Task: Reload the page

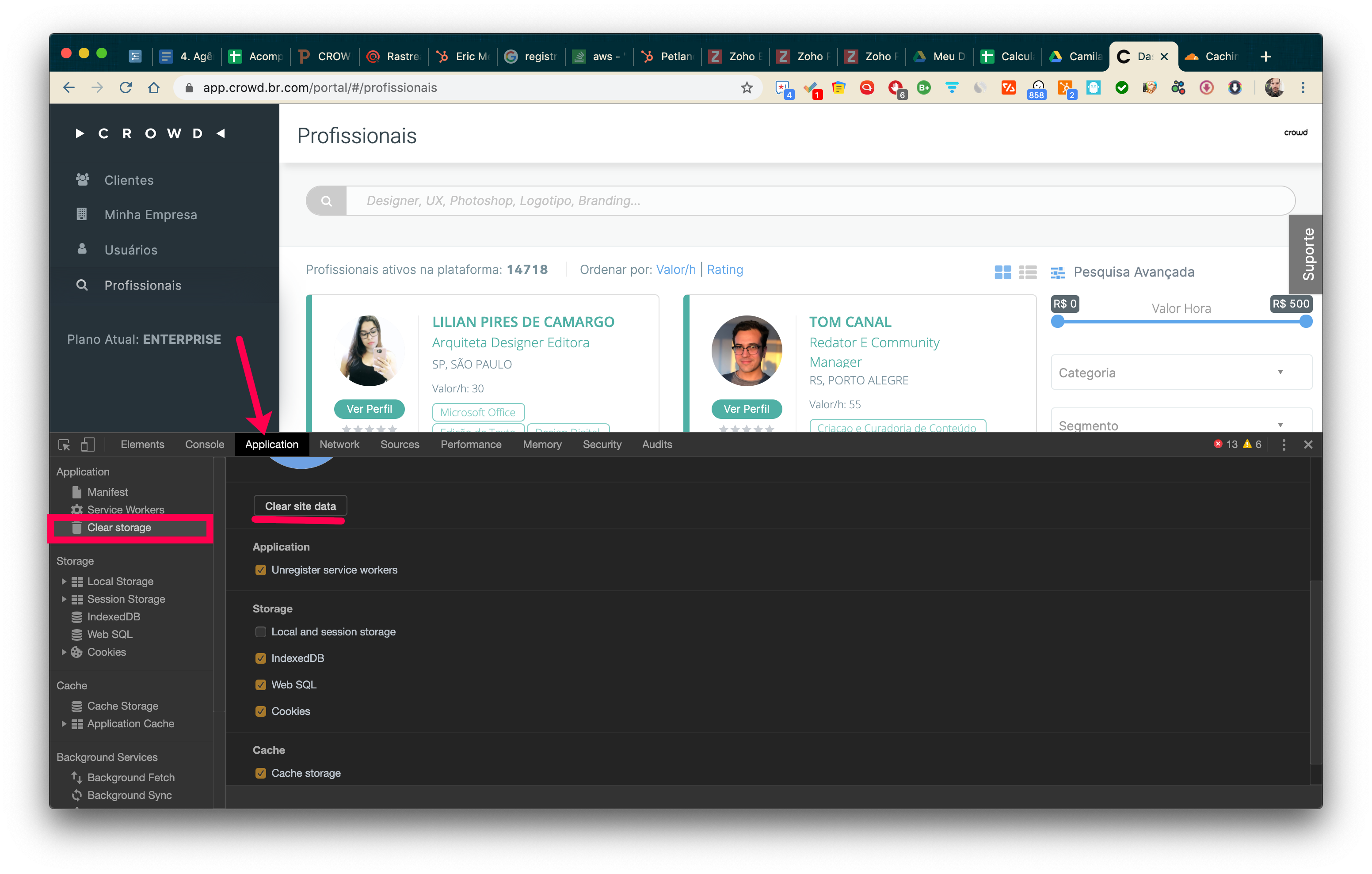Action: [x=126, y=88]
